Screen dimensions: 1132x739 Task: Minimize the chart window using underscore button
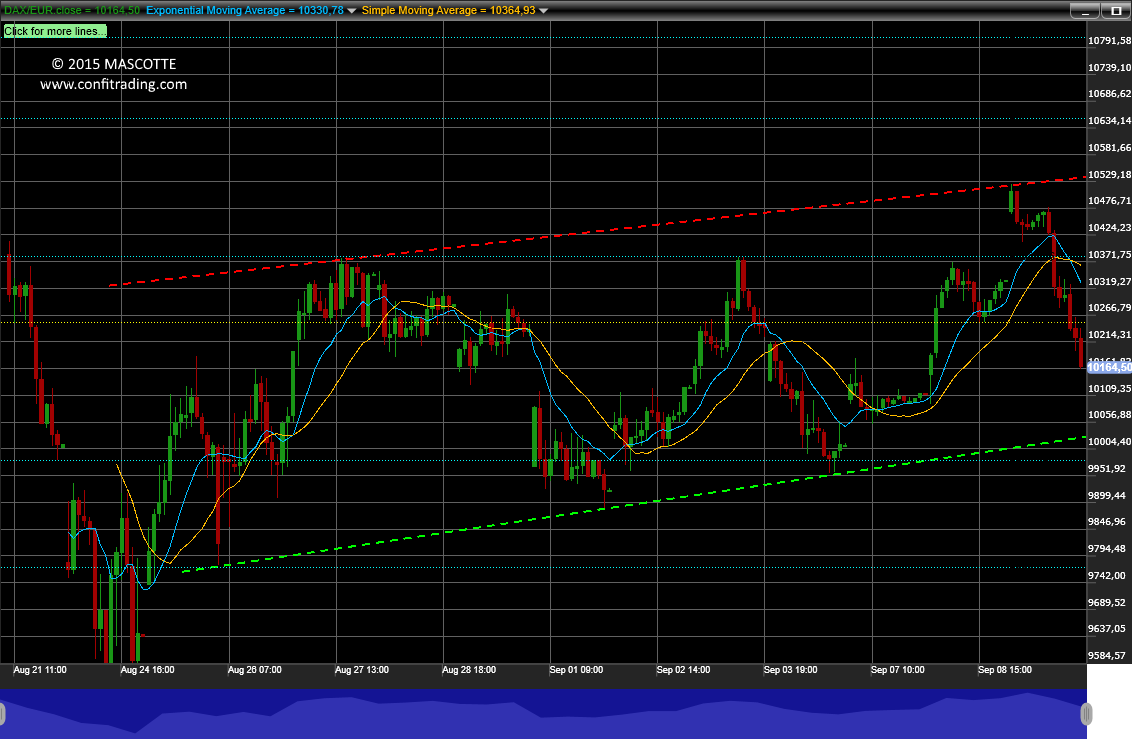tap(1084, 11)
